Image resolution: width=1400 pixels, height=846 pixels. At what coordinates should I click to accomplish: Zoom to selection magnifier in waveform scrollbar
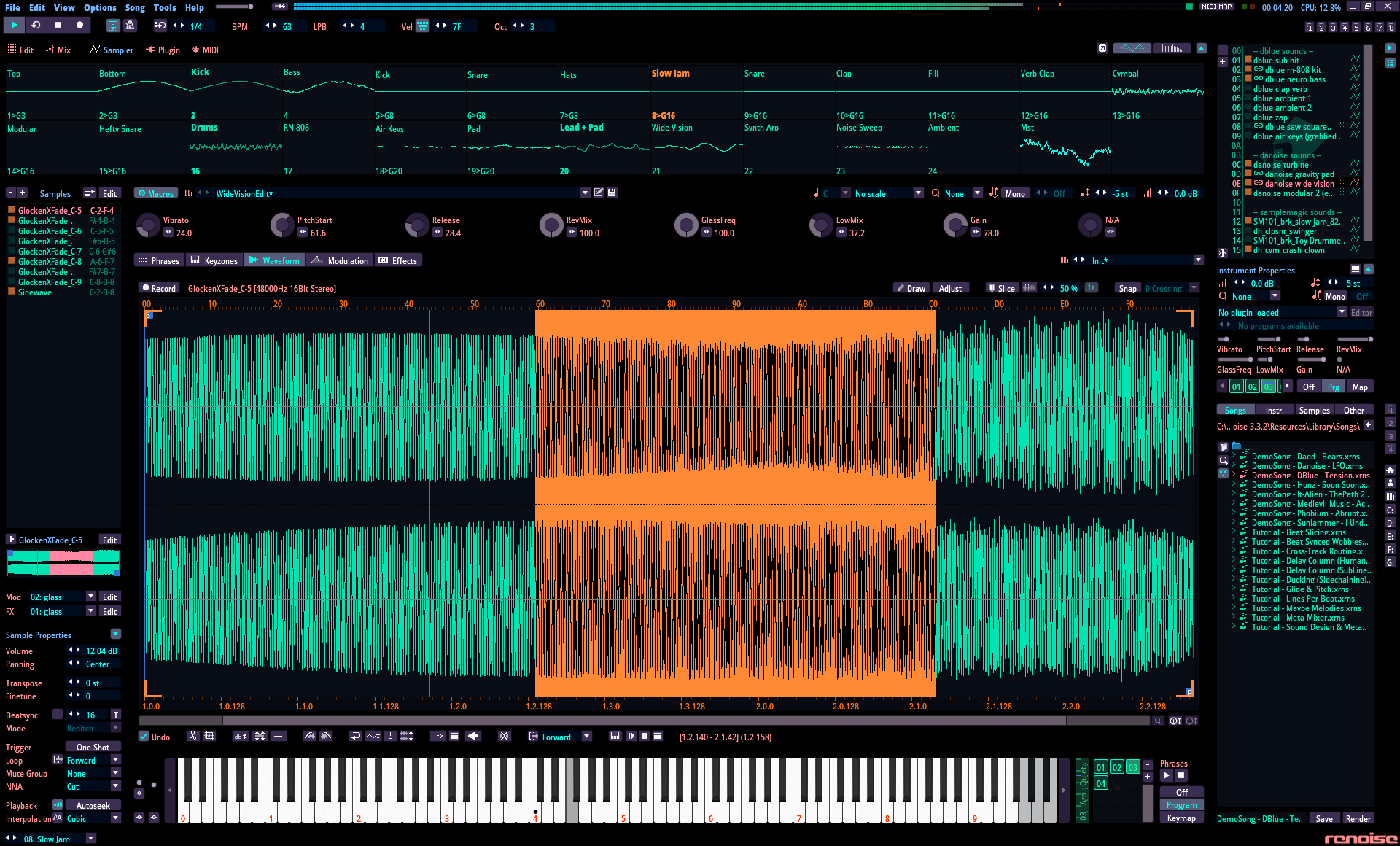click(x=1158, y=721)
